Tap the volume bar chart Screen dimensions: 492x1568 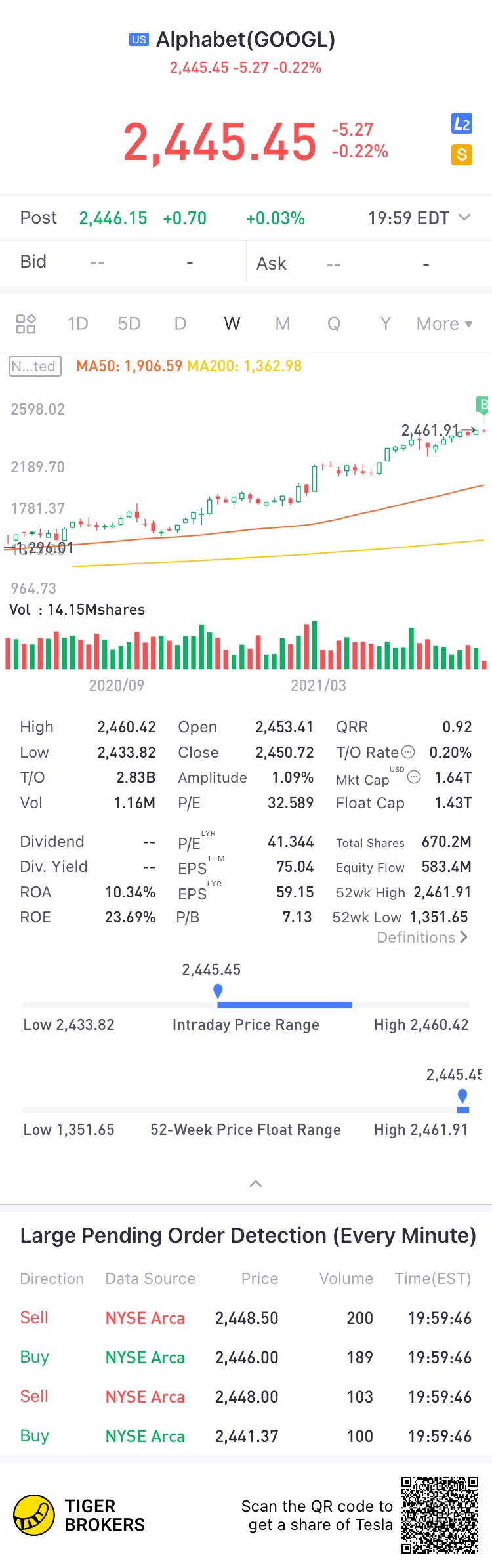click(246, 645)
